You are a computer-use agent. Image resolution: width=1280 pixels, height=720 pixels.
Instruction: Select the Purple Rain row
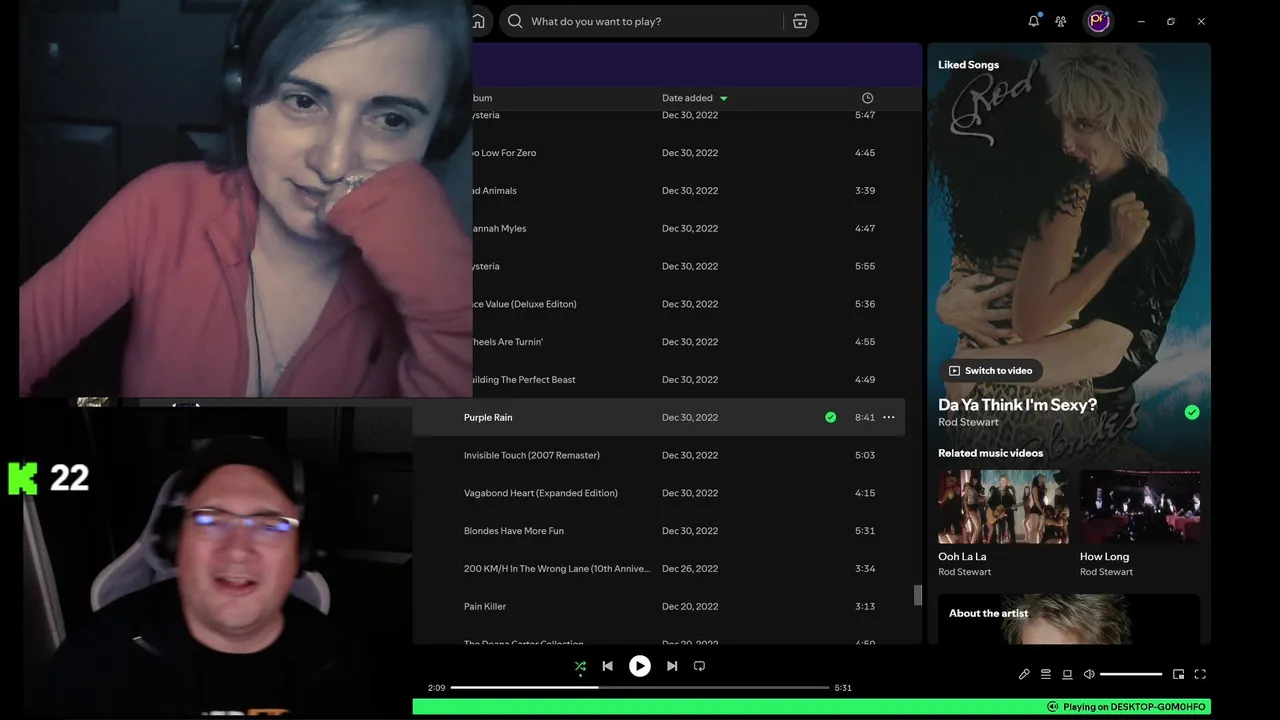[x=659, y=417]
